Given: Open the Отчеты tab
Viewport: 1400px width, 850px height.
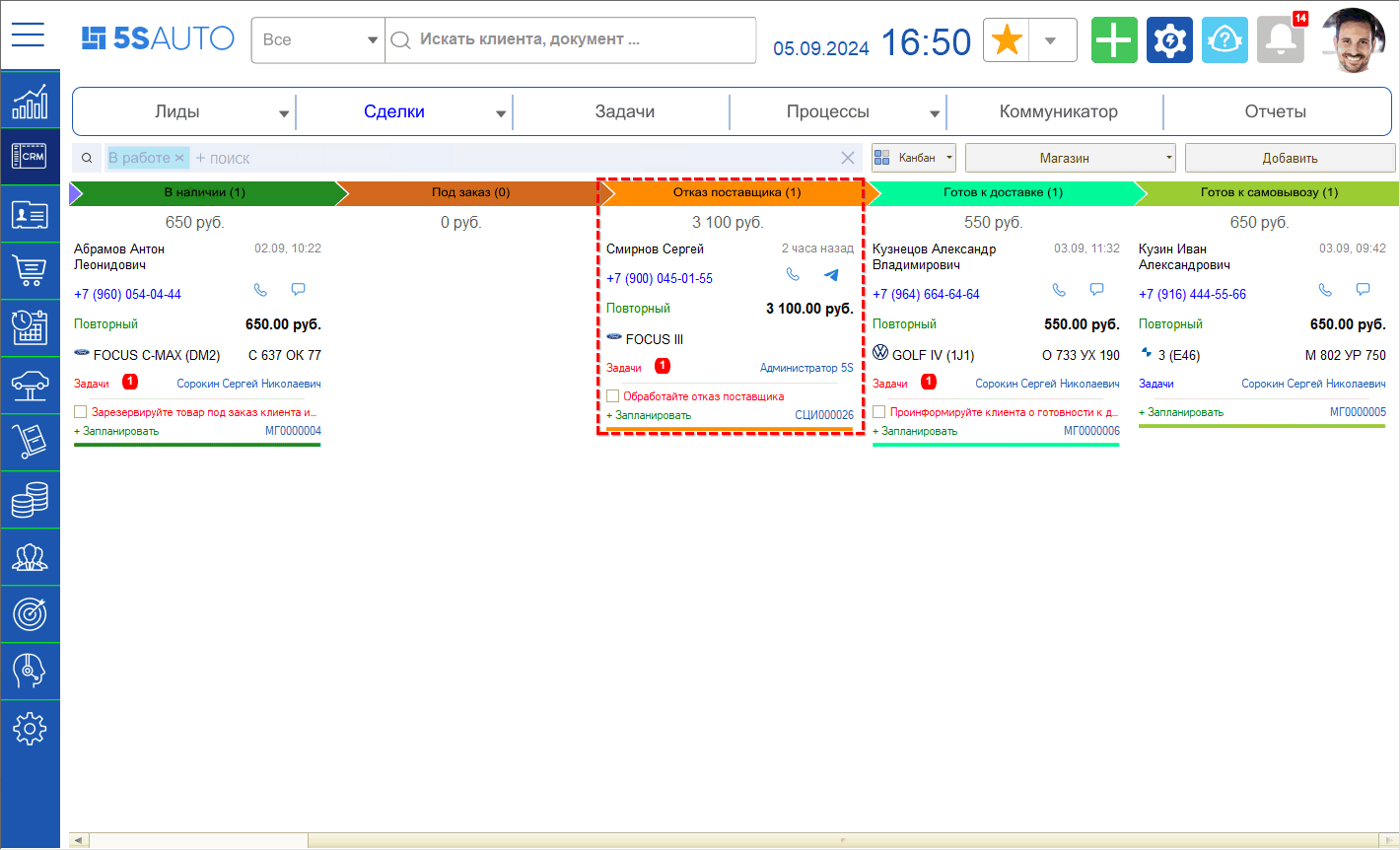Looking at the screenshot, I should pyautogui.click(x=1275, y=112).
